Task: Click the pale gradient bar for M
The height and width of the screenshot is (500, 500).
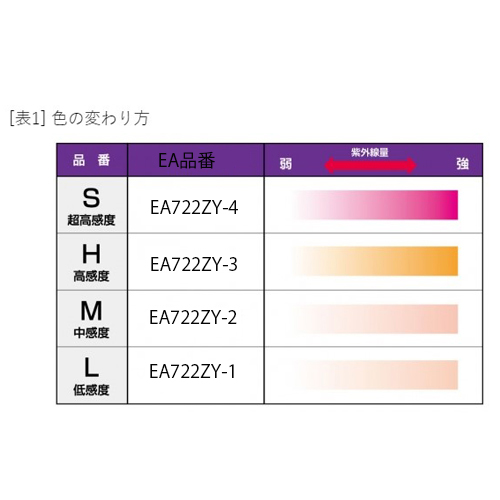Action: (x=375, y=319)
